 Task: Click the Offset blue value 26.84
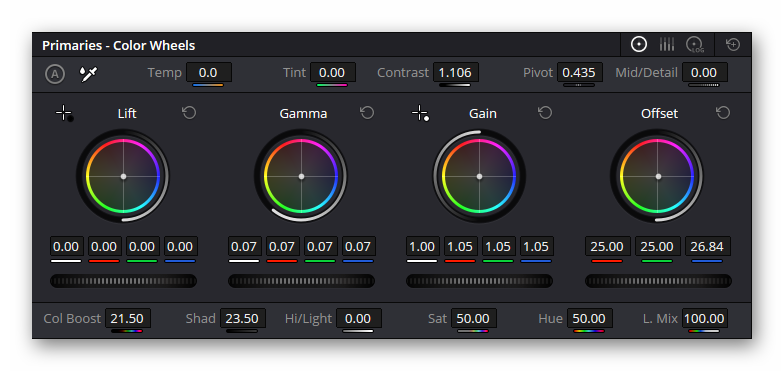pos(707,246)
